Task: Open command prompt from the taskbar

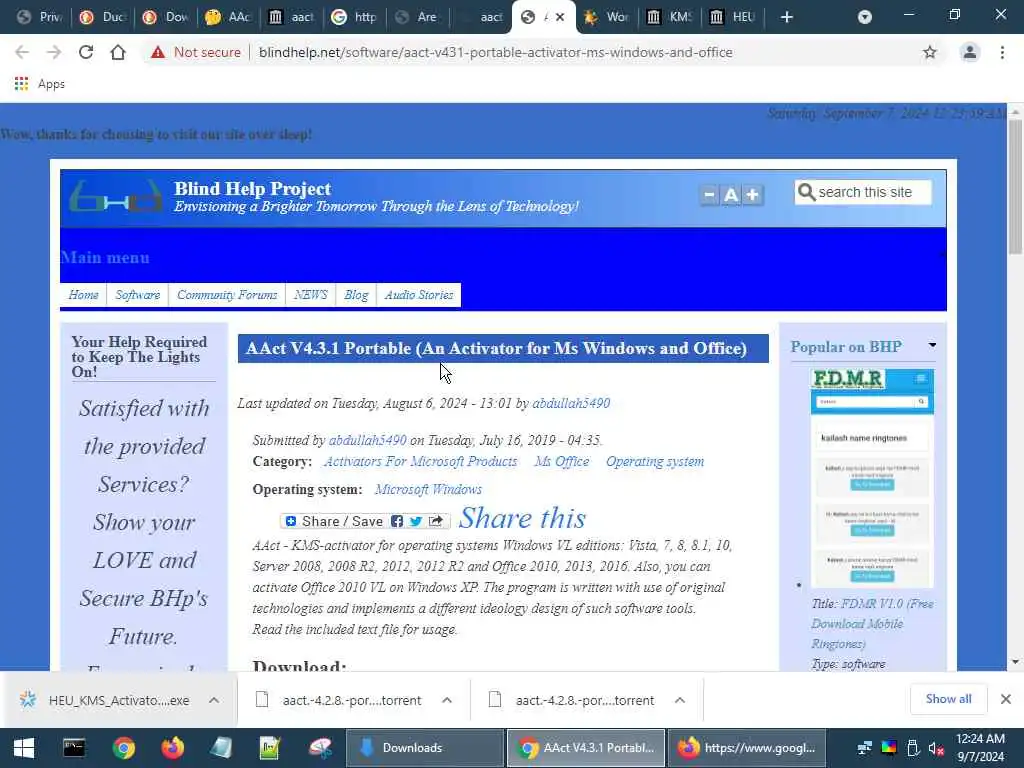Action: coord(74,748)
